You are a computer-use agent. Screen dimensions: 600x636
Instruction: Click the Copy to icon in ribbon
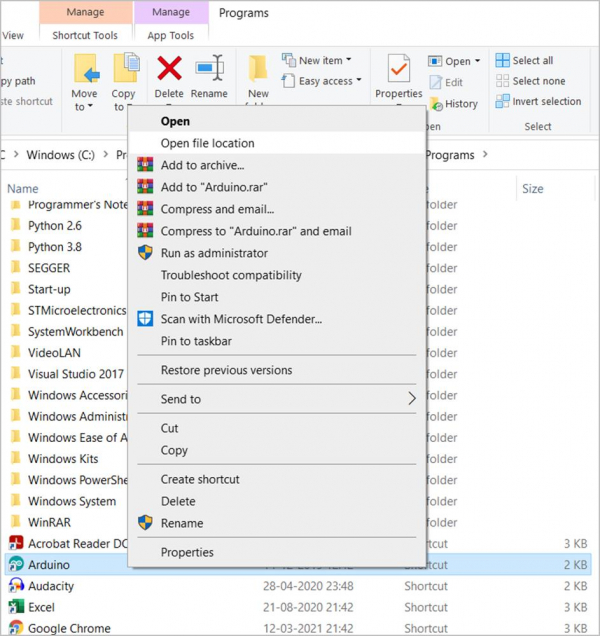pyautogui.click(x=126, y=68)
